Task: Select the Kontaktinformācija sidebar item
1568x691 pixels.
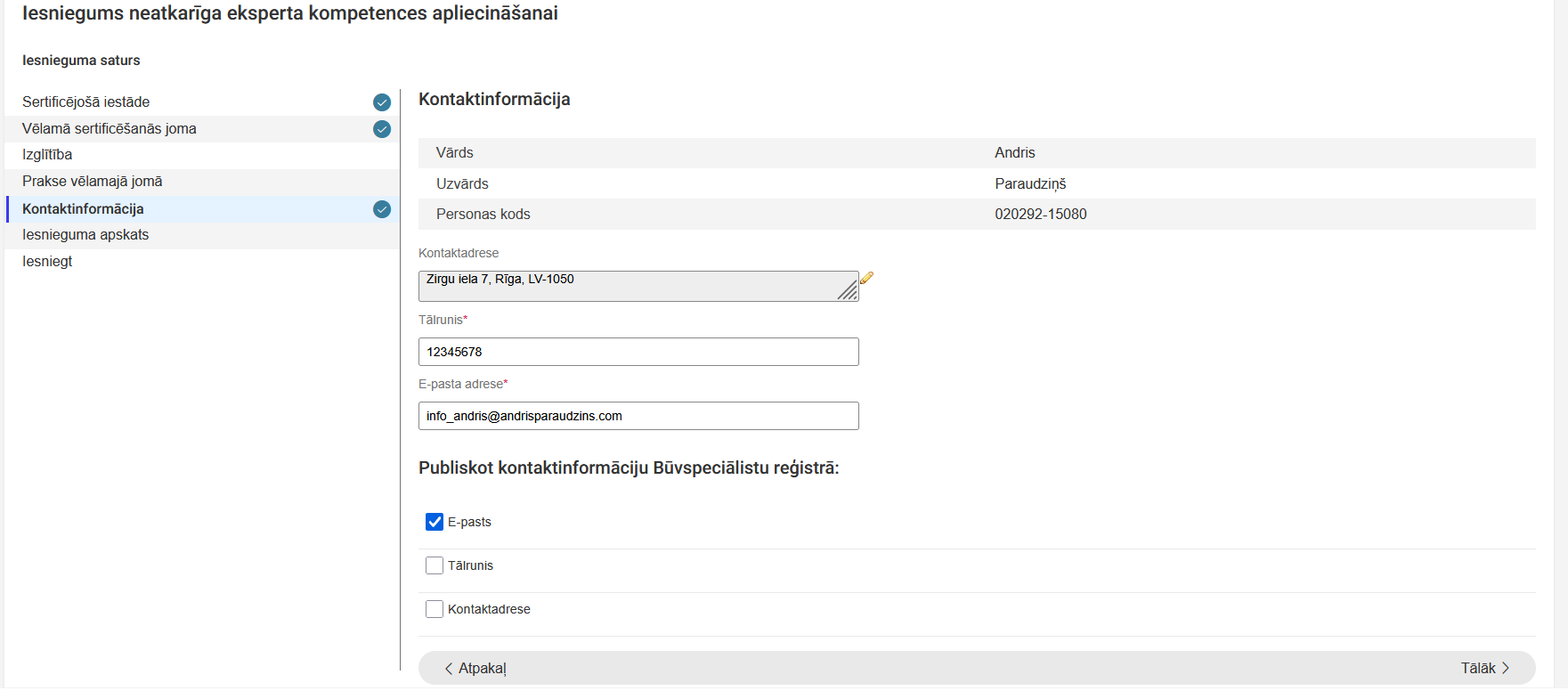Action: pos(83,209)
